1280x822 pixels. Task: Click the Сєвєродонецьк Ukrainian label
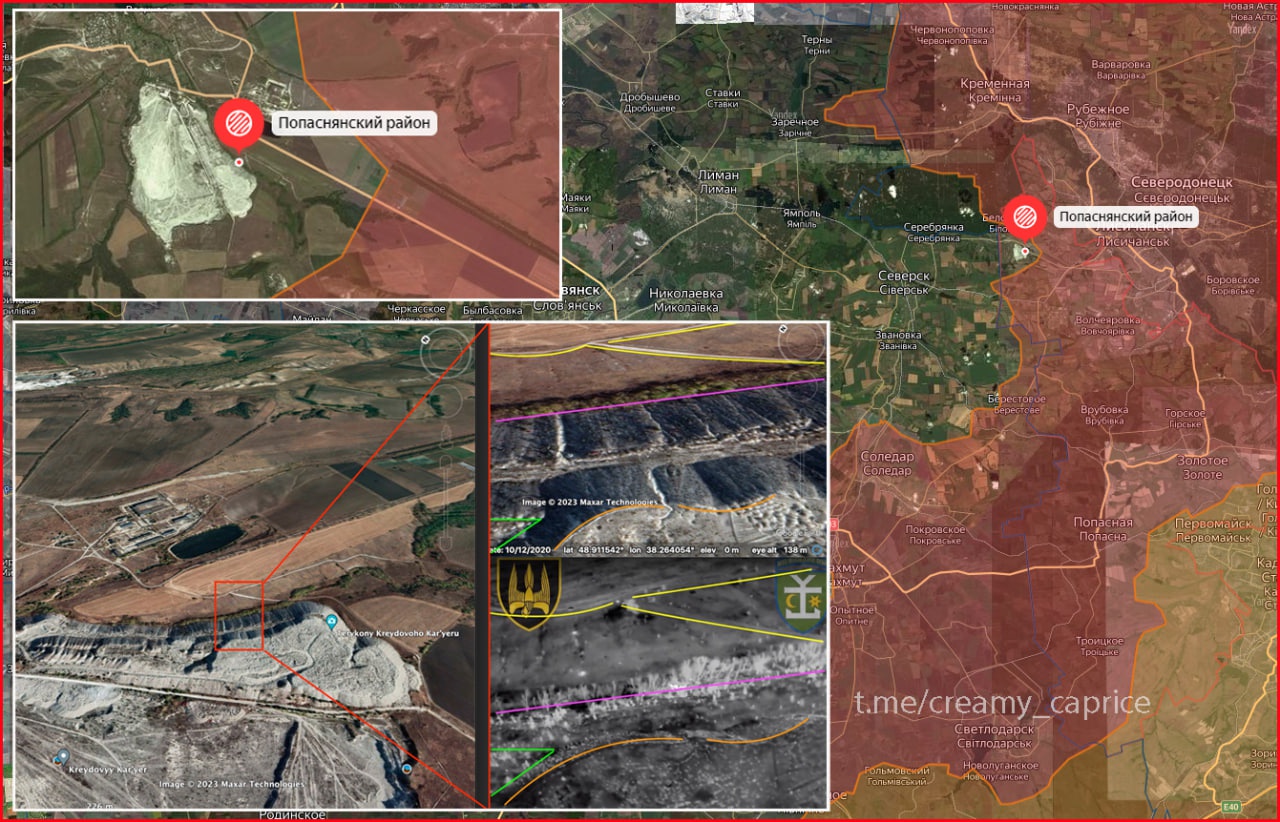tap(1181, 197)
